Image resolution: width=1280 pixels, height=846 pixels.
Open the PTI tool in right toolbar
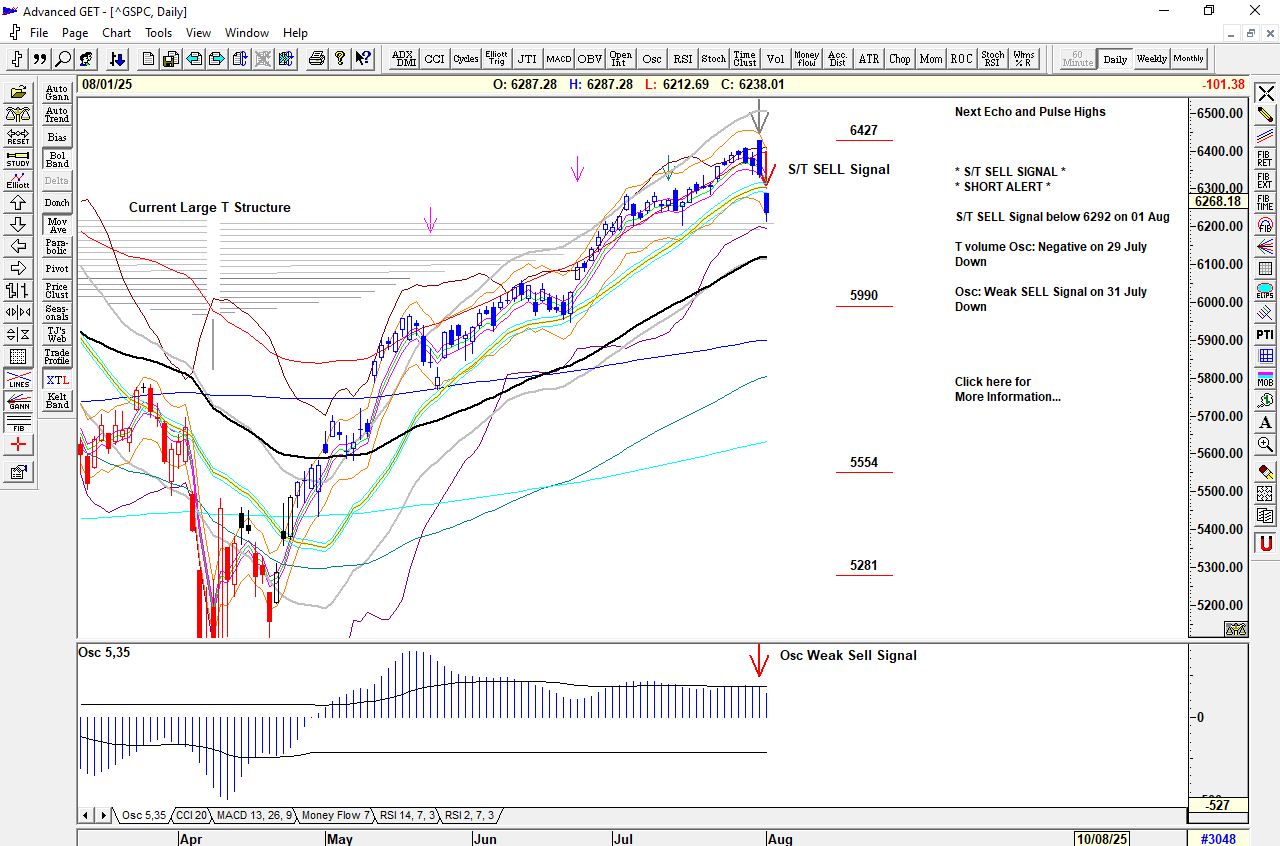[1265, 334]
